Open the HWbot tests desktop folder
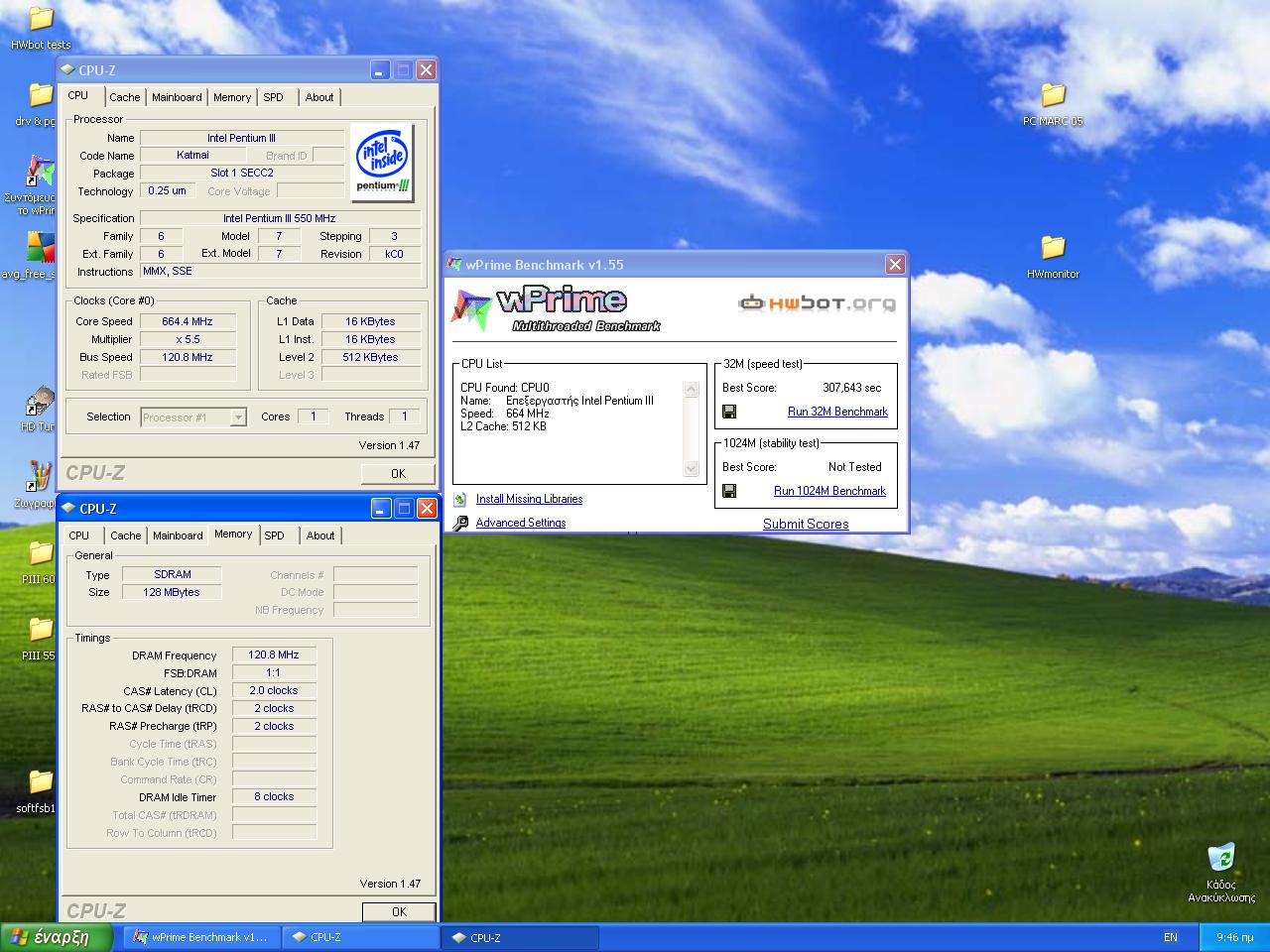This screenshot has width=1270, height=952. click(41, 19)
